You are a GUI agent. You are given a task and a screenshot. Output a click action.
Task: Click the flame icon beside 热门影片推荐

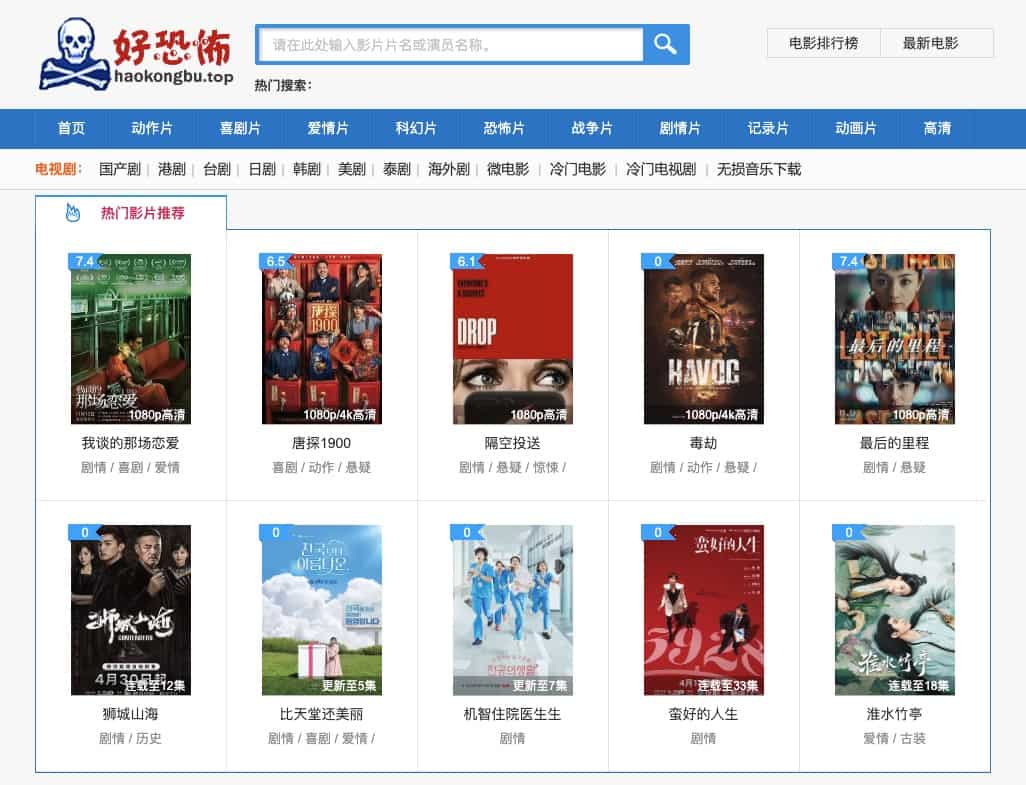coord(72,212)
